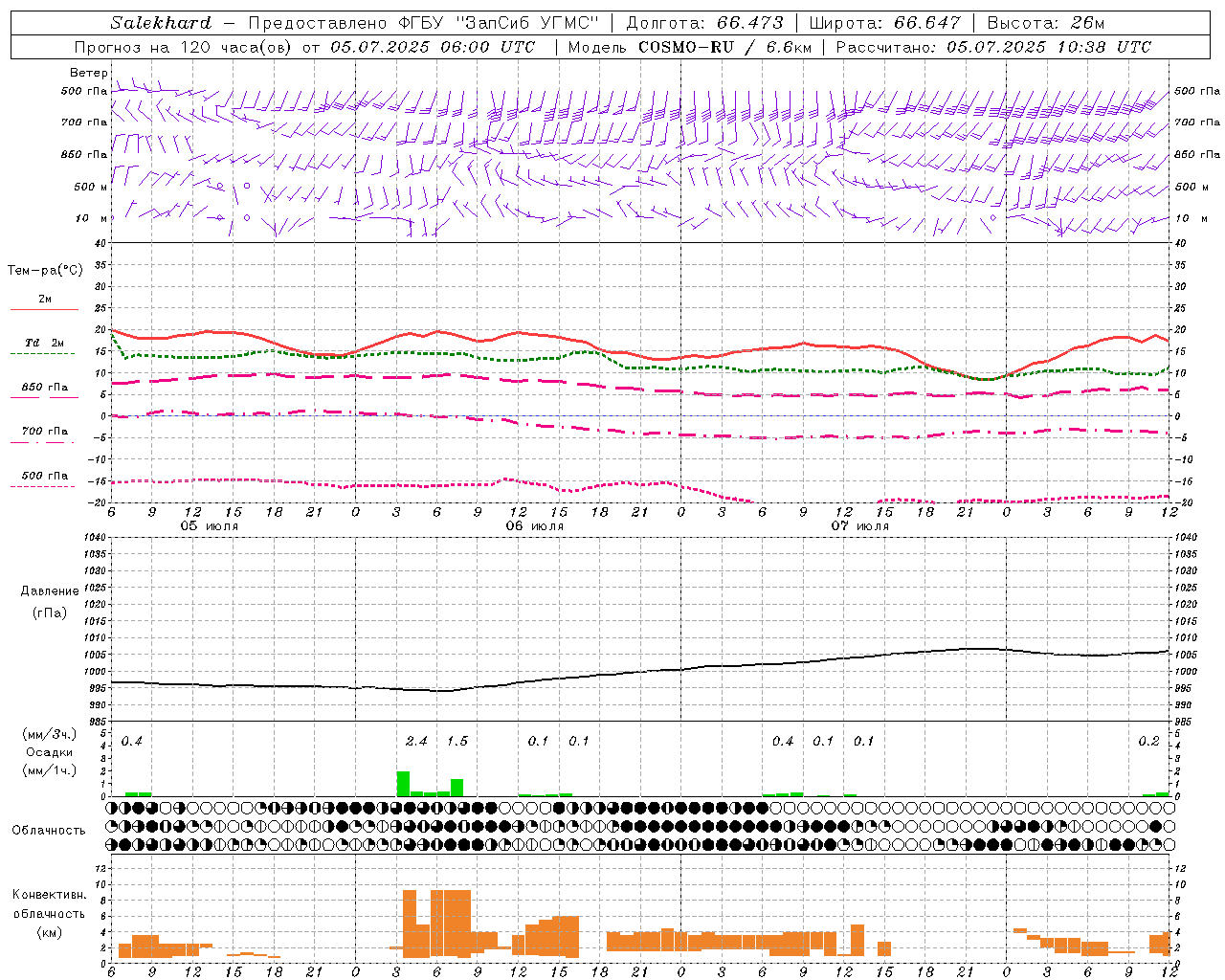
Task: Click the "2.4" three-hour precipitation value
Action: 416,741
